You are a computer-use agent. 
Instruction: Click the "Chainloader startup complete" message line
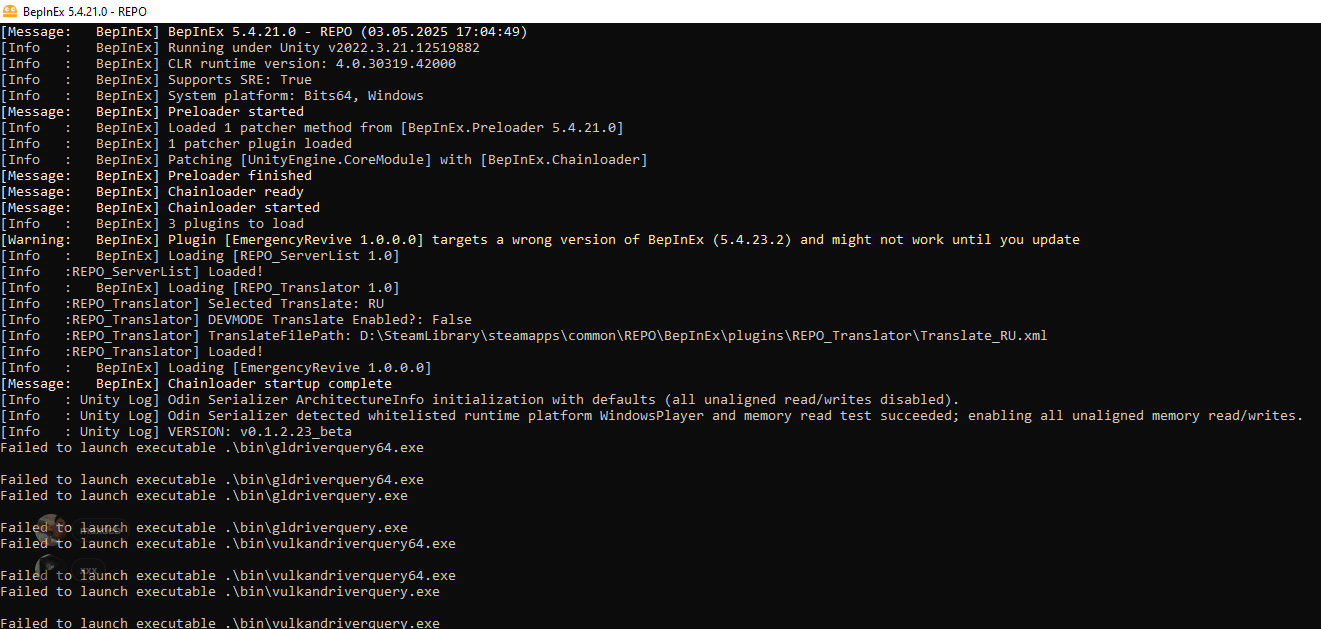pos(279,384)
